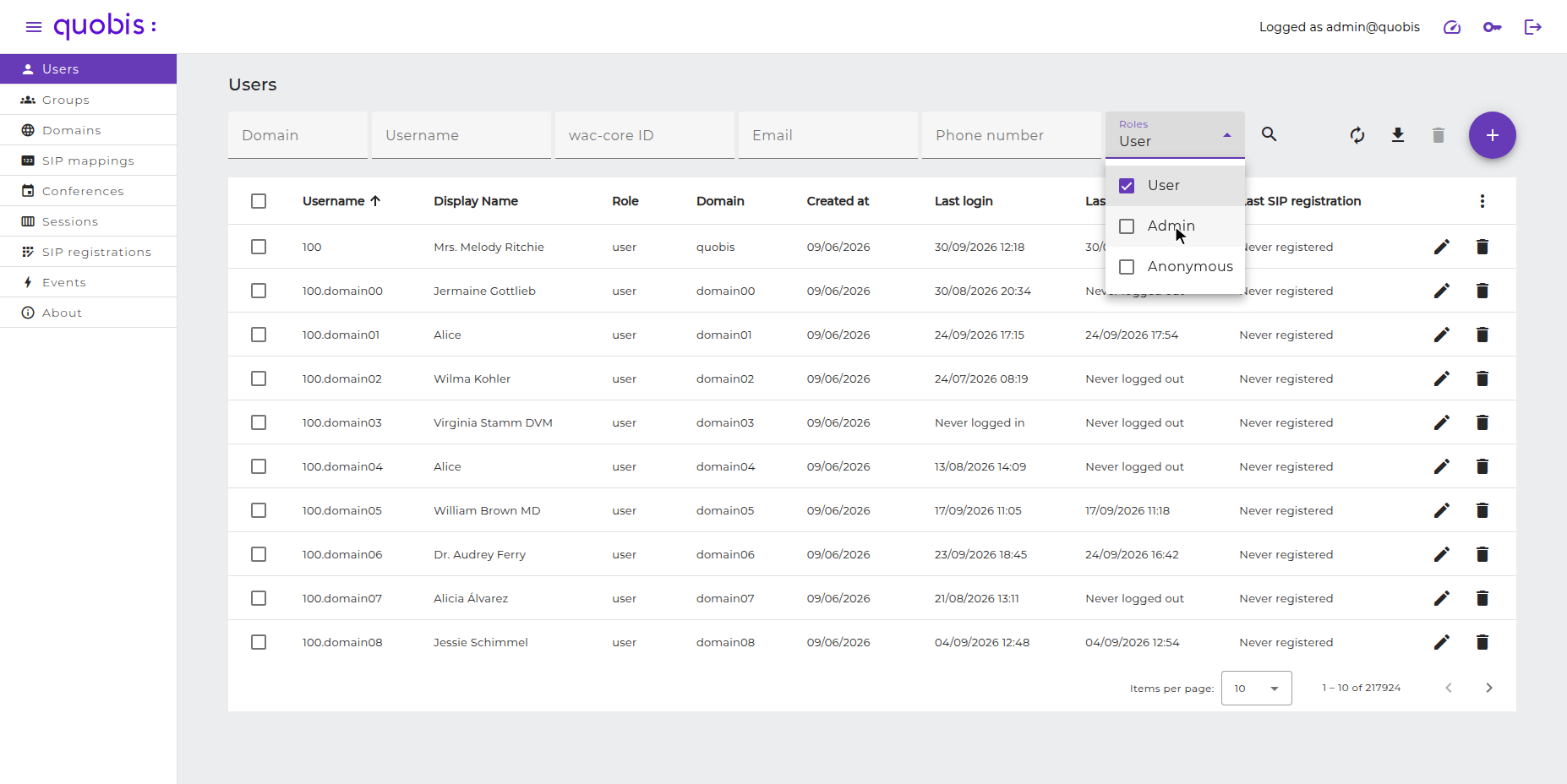The image size is (1567, 784).
Task: Go to next page of users
Action: (x=1489, y=688)
